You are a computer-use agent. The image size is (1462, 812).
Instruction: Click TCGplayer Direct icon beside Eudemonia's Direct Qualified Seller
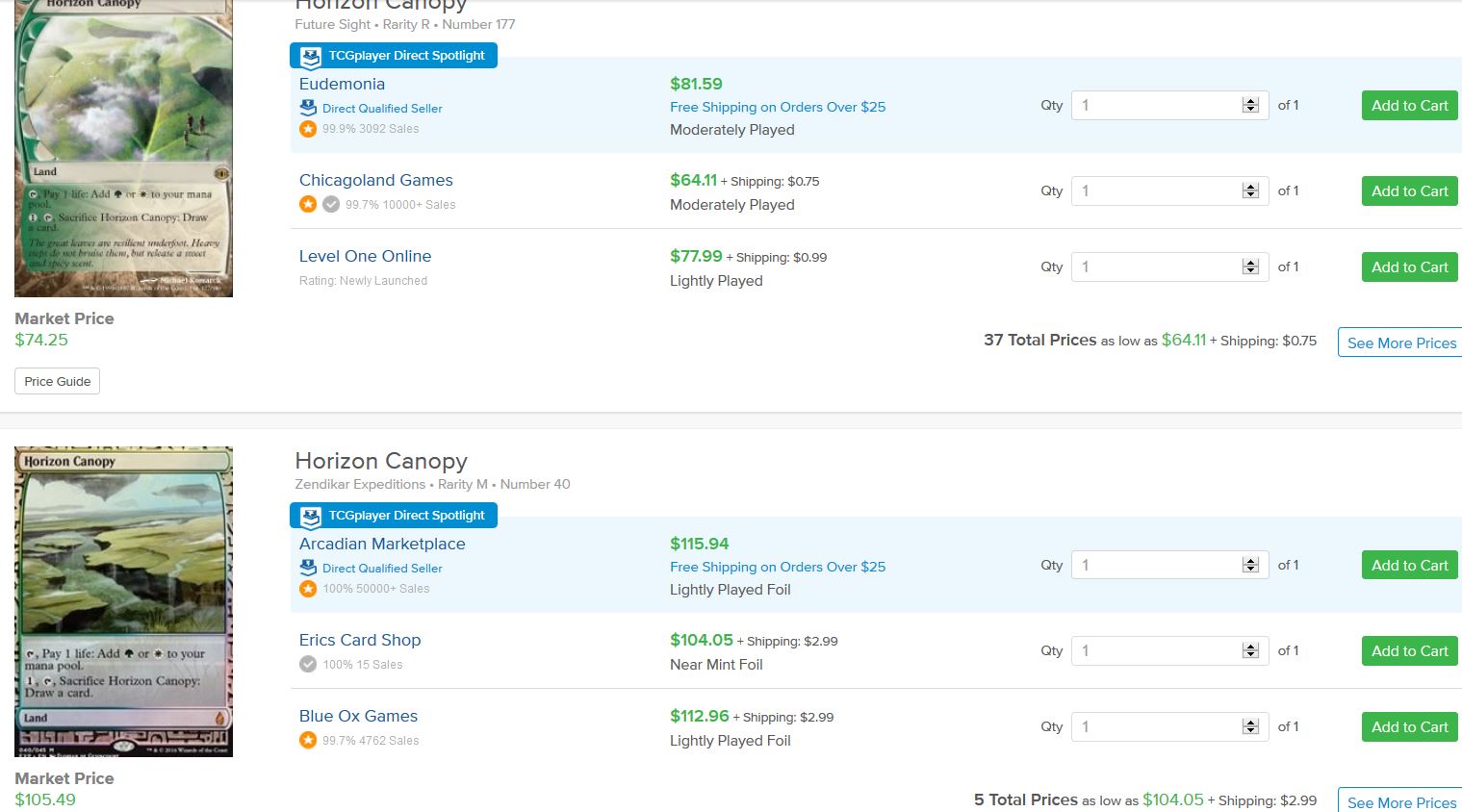[308, 108]
